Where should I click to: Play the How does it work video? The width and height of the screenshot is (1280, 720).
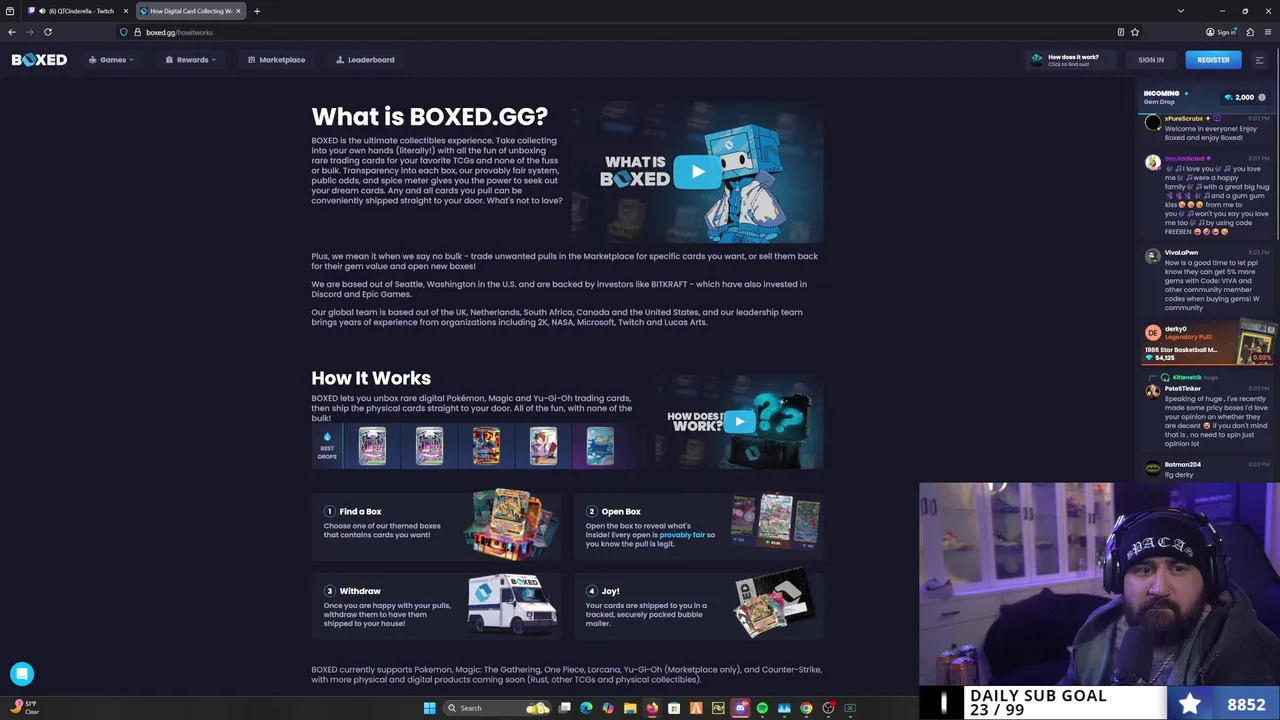click(739, 421)
